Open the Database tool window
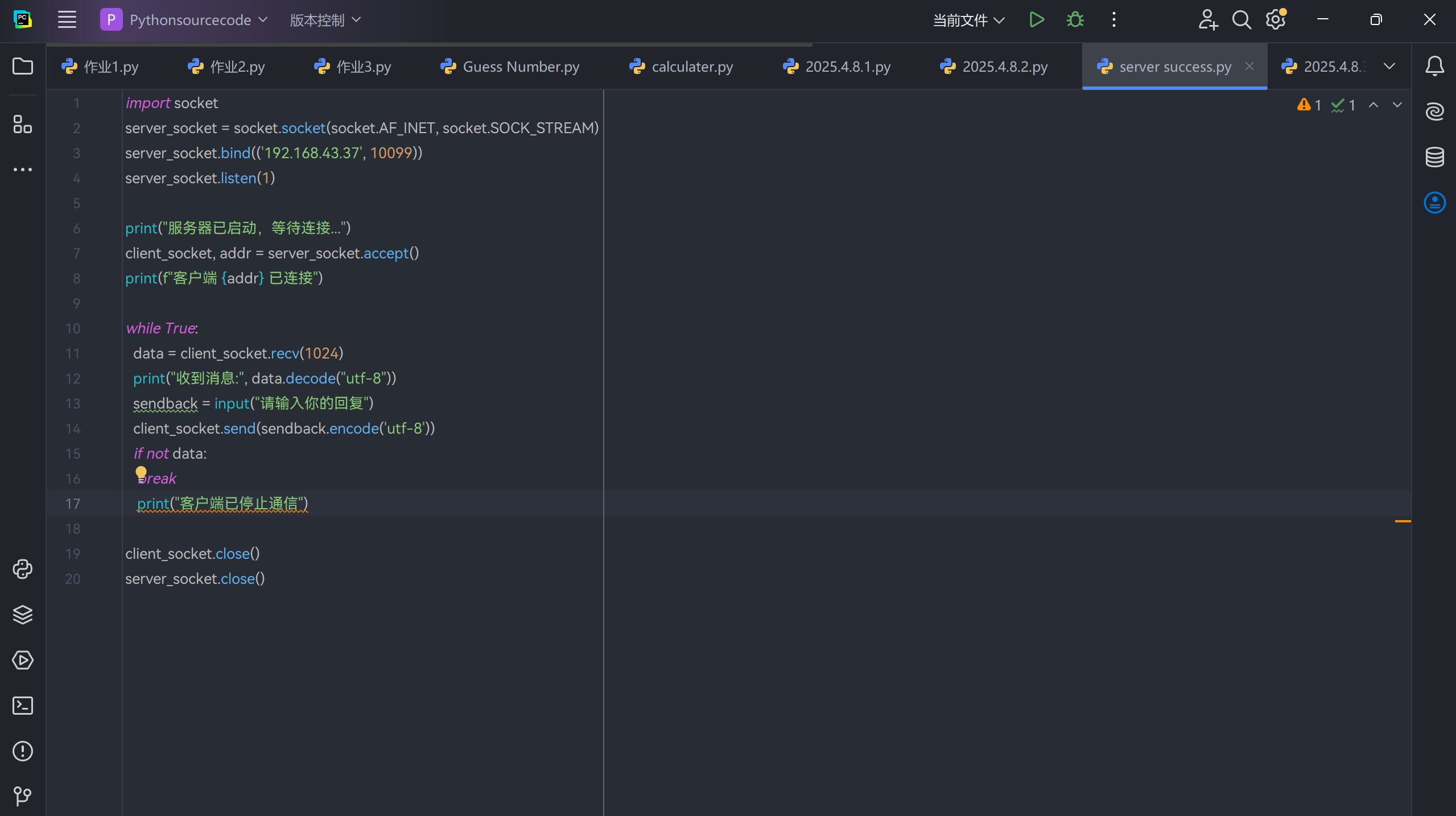Viewport: 1456px width, 816px height. click(x=1434, y=157)
